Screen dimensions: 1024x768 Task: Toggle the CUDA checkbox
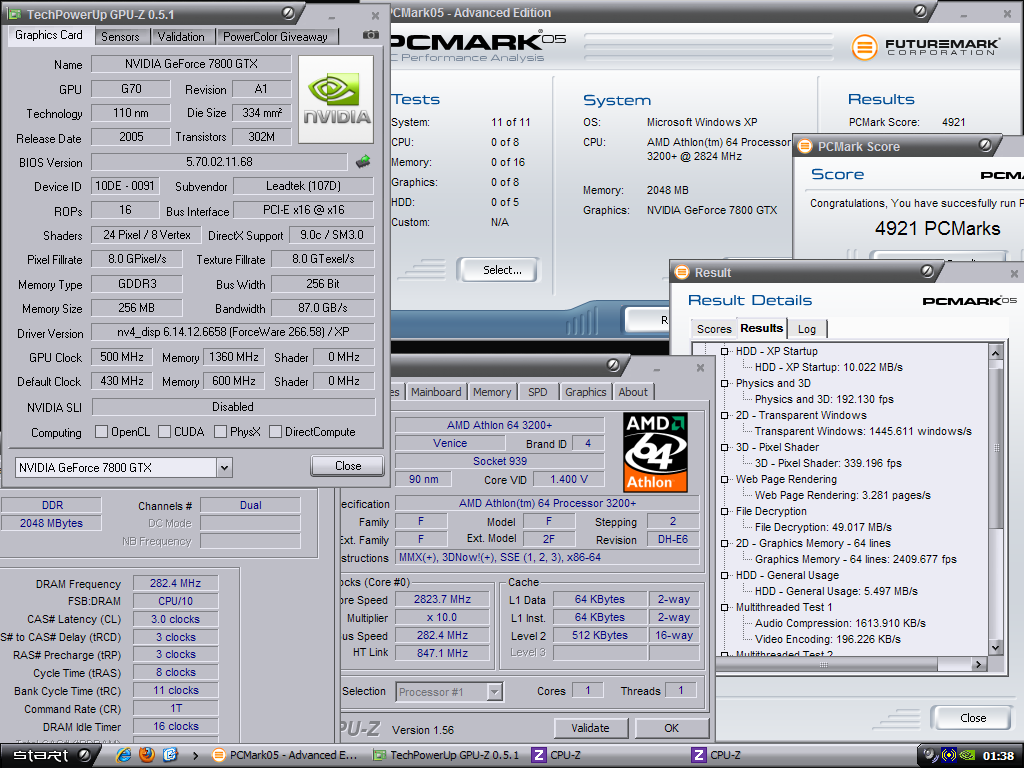pos(165,432)
